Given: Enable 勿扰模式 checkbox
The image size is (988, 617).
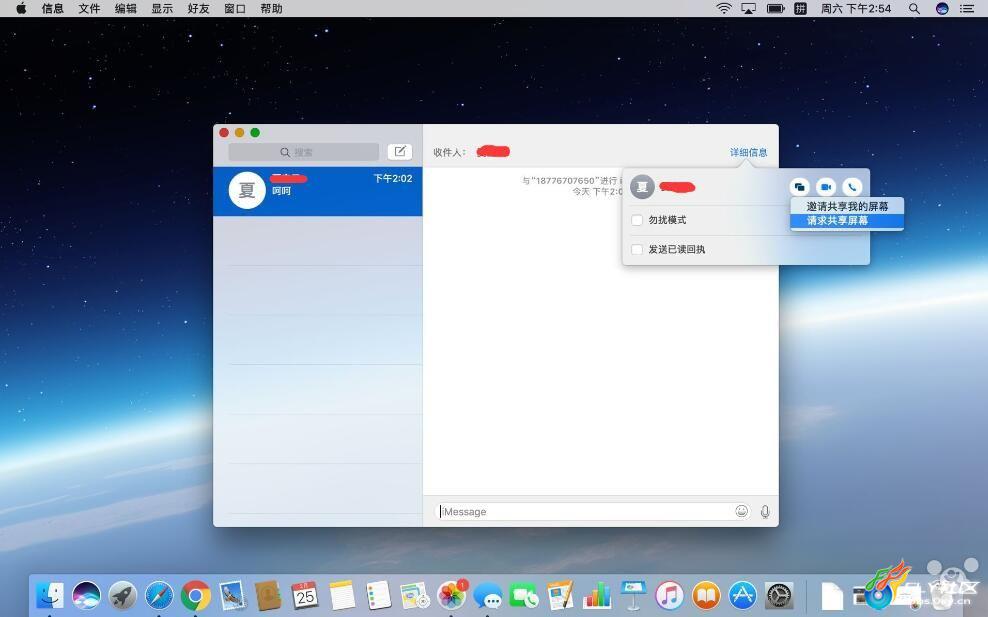Looking at the screenshot, I should point(637,220).
